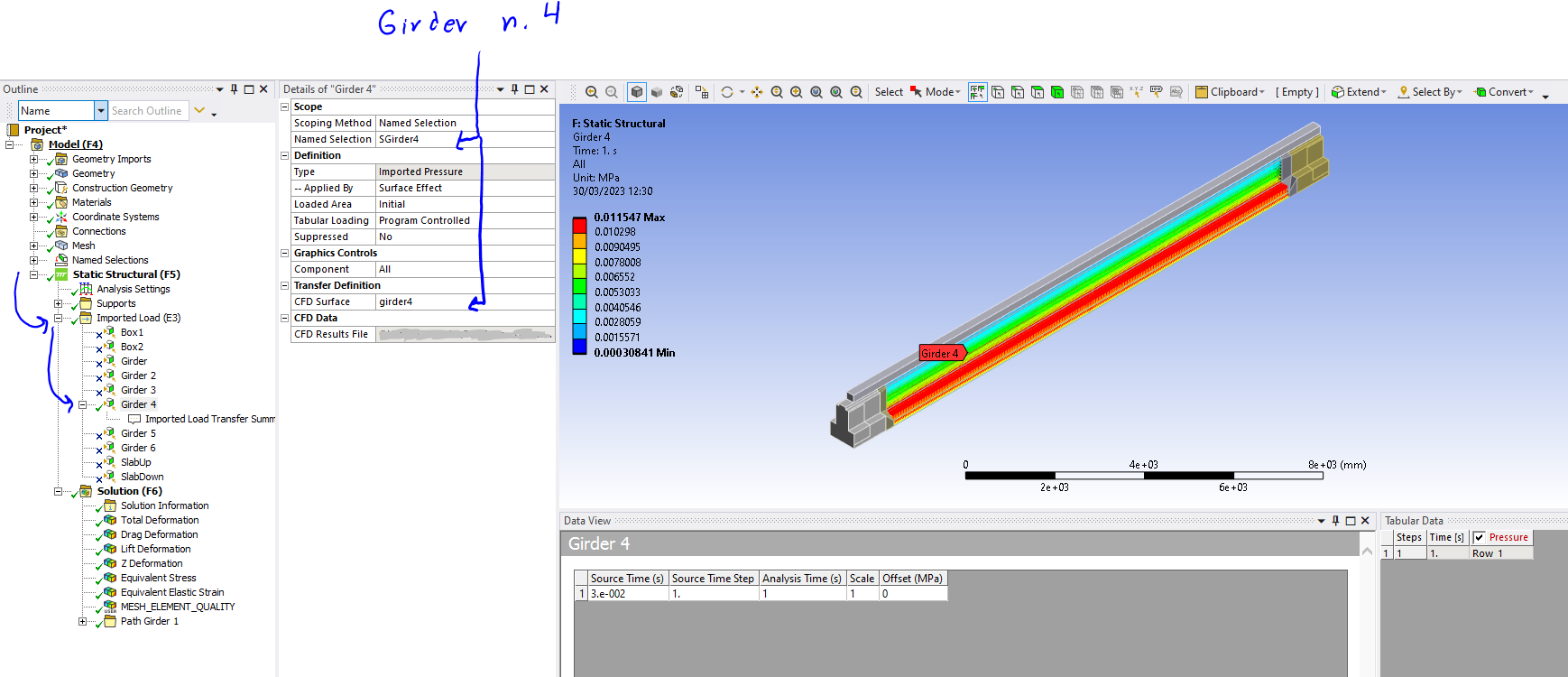Collapse the Graphics Controls section
This screenshot has height=677, width=1568.
(285, 253)
